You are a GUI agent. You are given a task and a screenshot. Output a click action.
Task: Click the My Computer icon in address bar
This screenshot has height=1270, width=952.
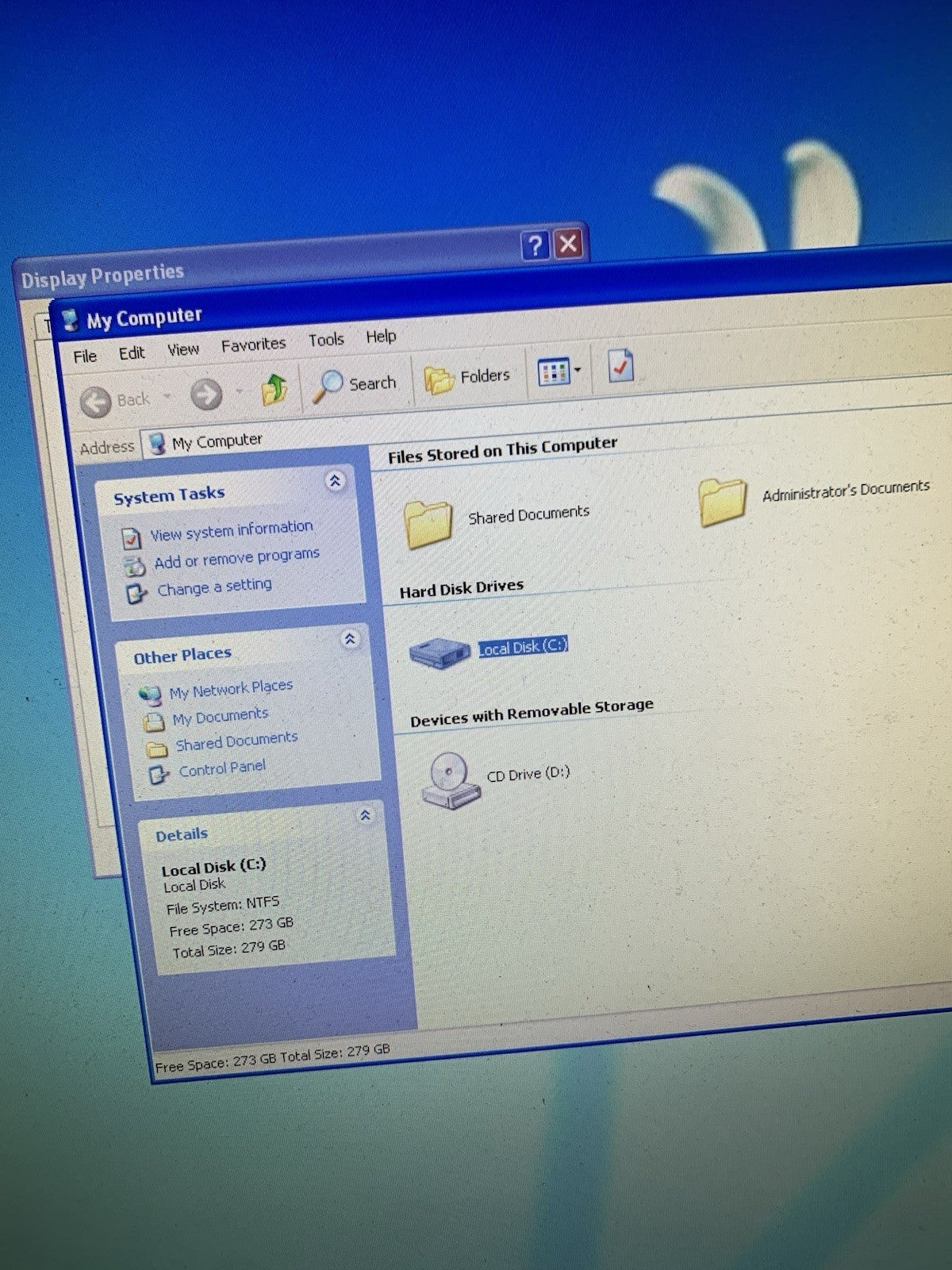point(157,443)
